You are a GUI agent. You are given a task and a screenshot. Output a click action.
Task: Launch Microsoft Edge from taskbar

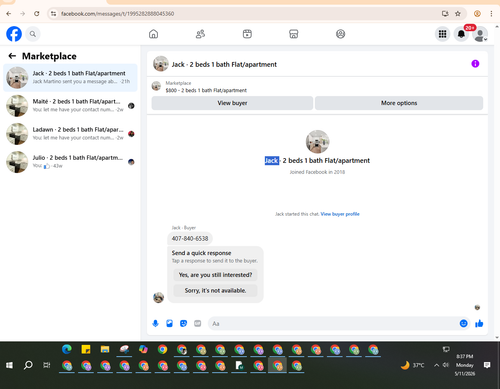pyautogui.click(x=67, y=349)
